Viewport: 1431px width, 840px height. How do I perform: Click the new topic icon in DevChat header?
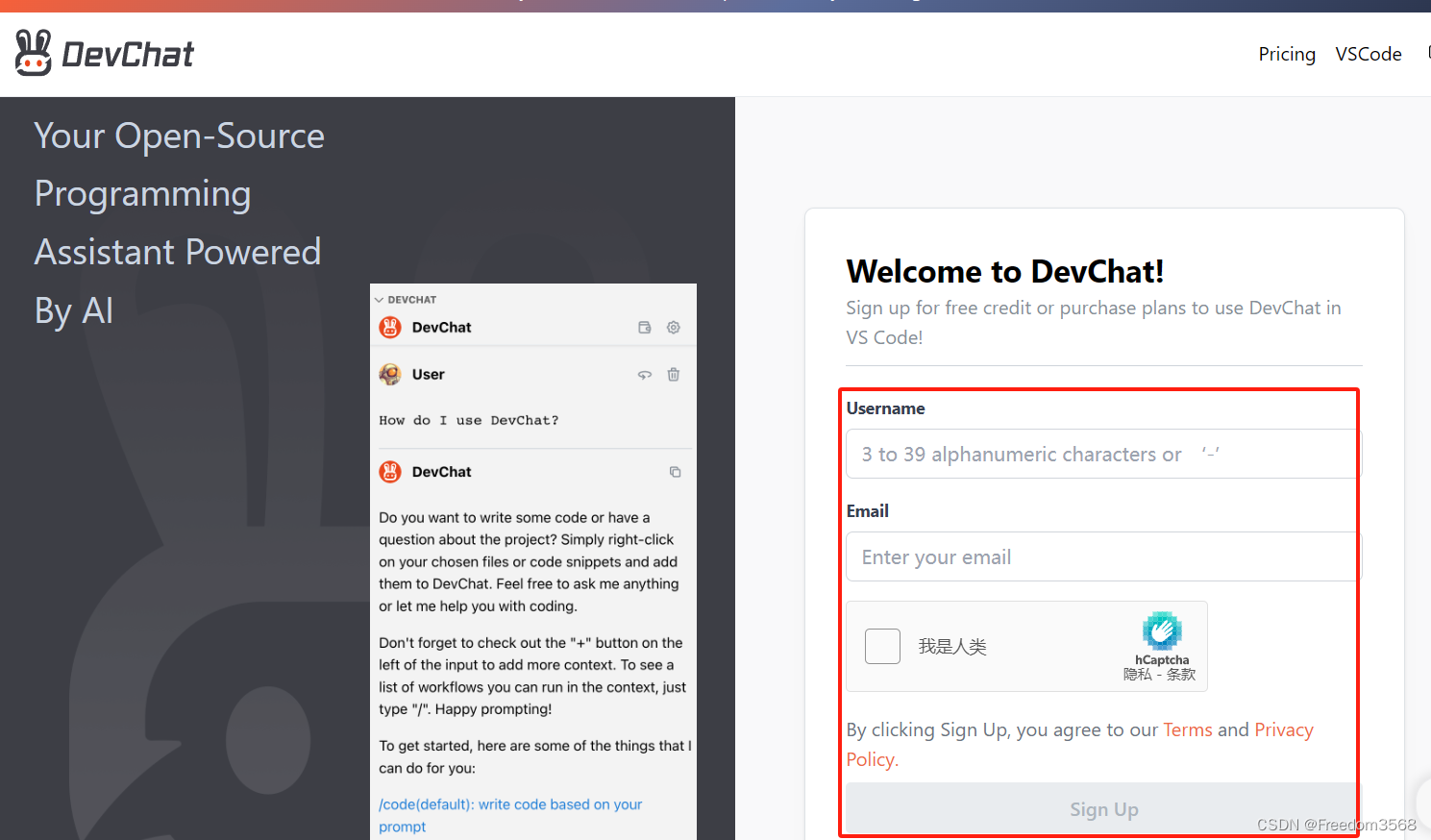pos(645,328)
